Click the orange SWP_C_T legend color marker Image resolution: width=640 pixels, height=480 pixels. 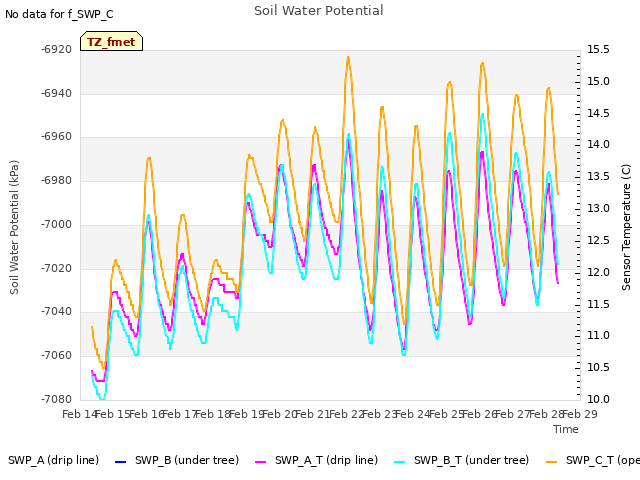(551, 462)
